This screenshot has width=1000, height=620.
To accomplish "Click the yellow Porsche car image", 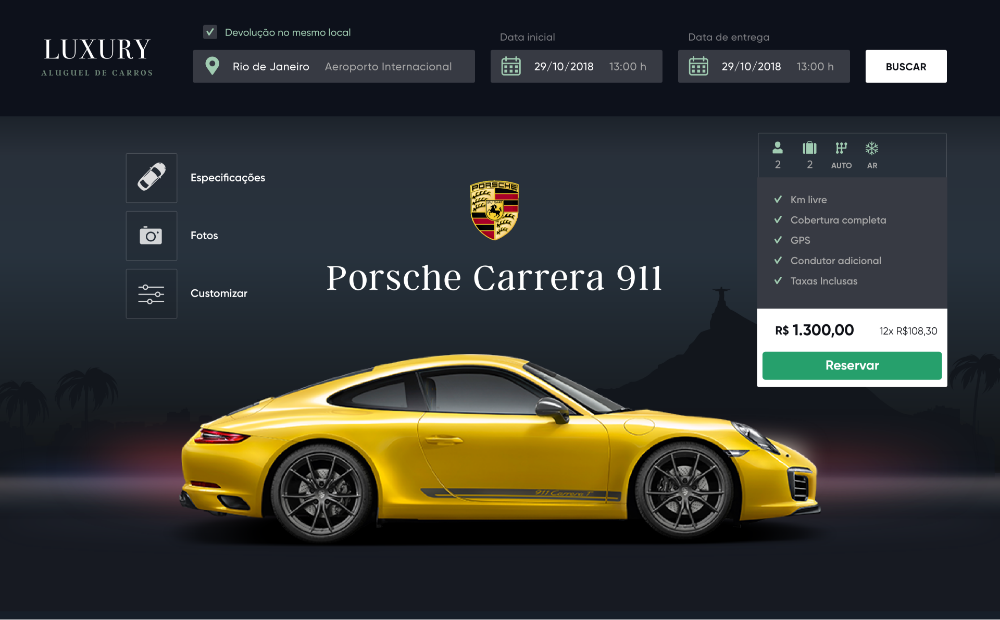I will pos(501,448).
